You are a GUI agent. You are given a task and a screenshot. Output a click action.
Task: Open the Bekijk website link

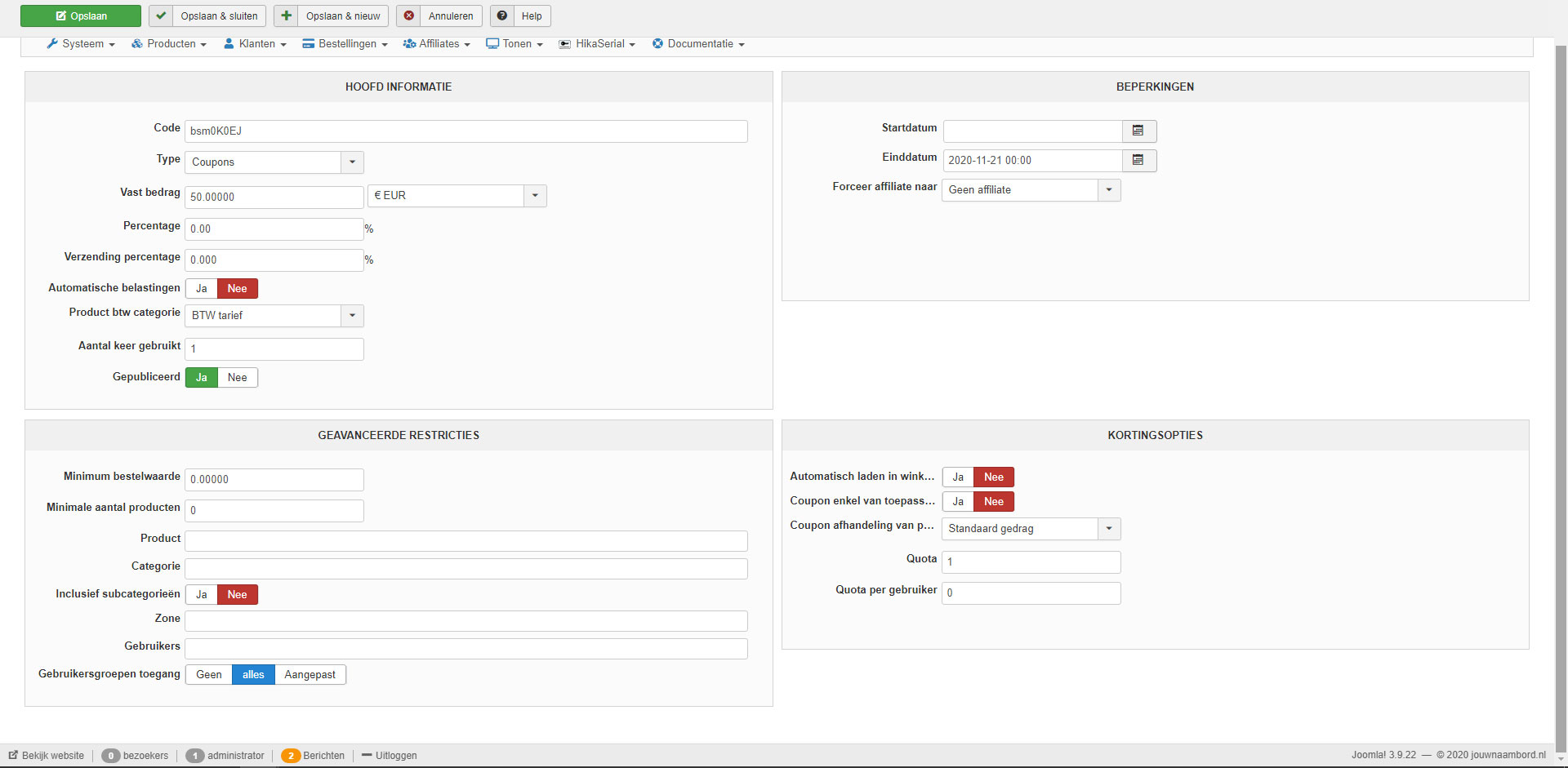(x=47, y=756)
